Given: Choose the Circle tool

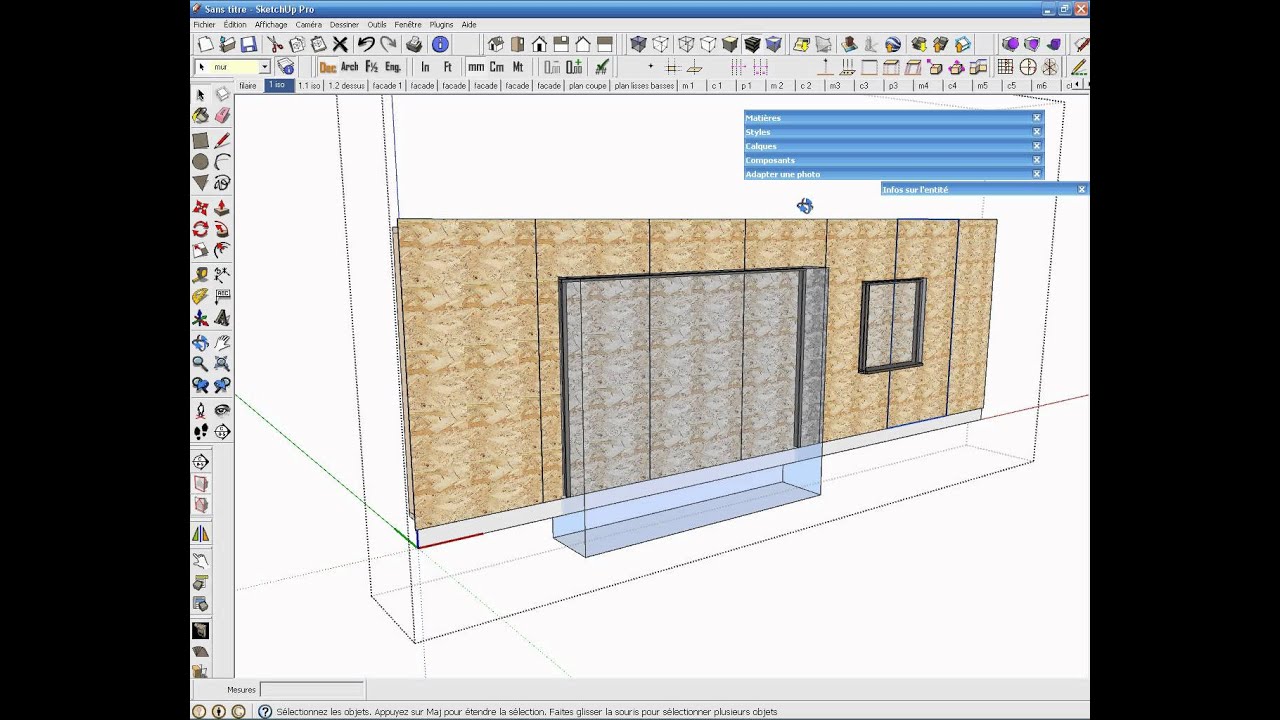Looking at the screenshot, I should tap(200, 162).
